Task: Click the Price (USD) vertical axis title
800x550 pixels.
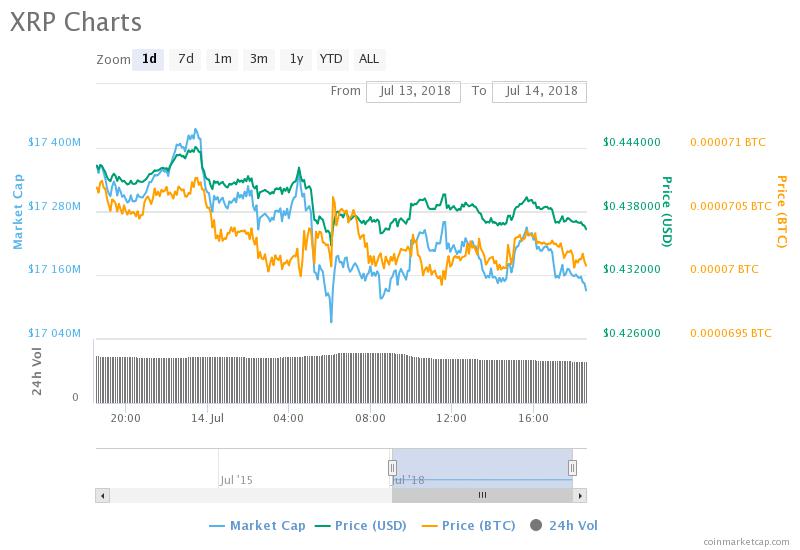Action: [x=667, y=211]
